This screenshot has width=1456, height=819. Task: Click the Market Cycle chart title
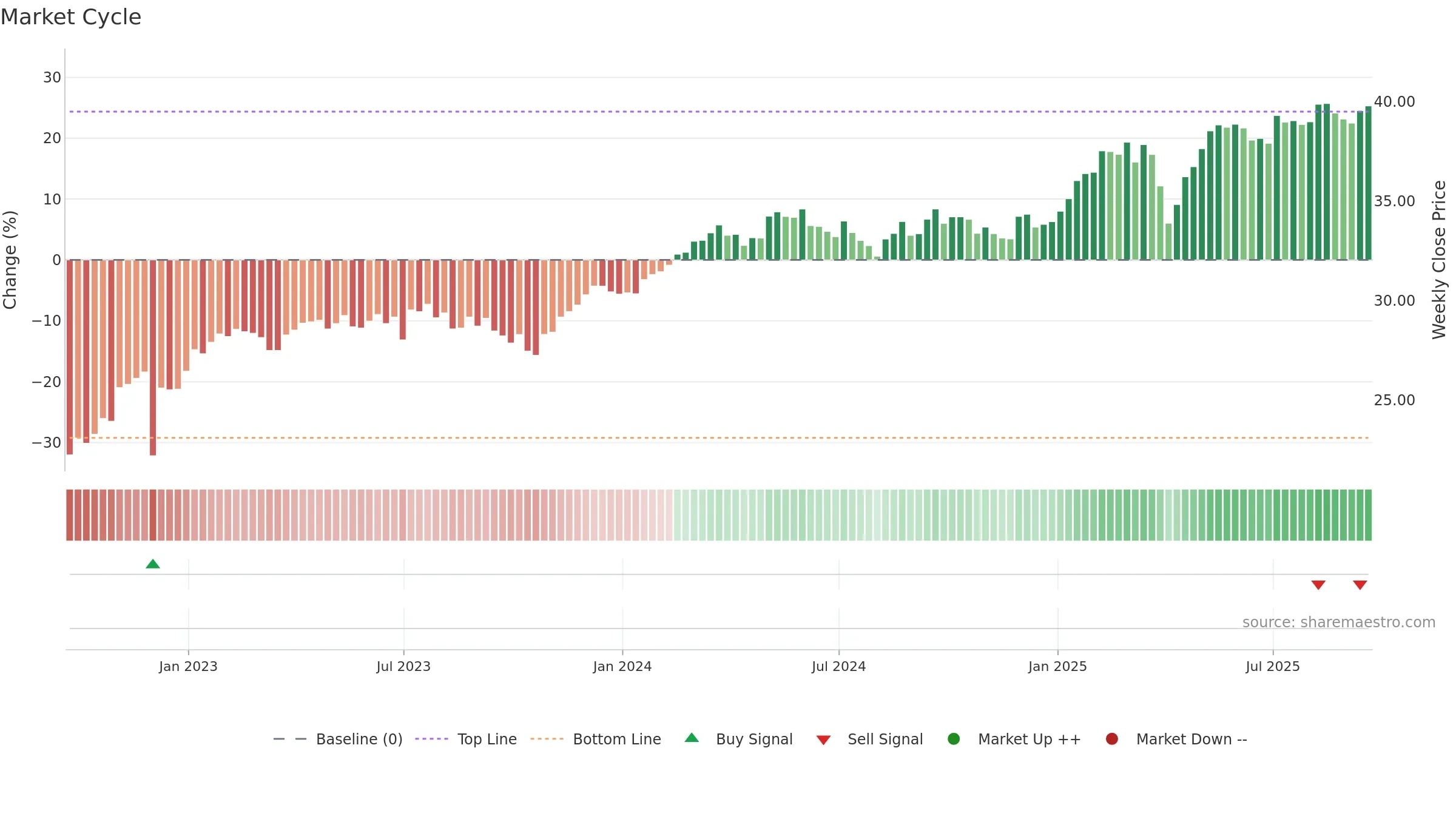tap(71, 17)
